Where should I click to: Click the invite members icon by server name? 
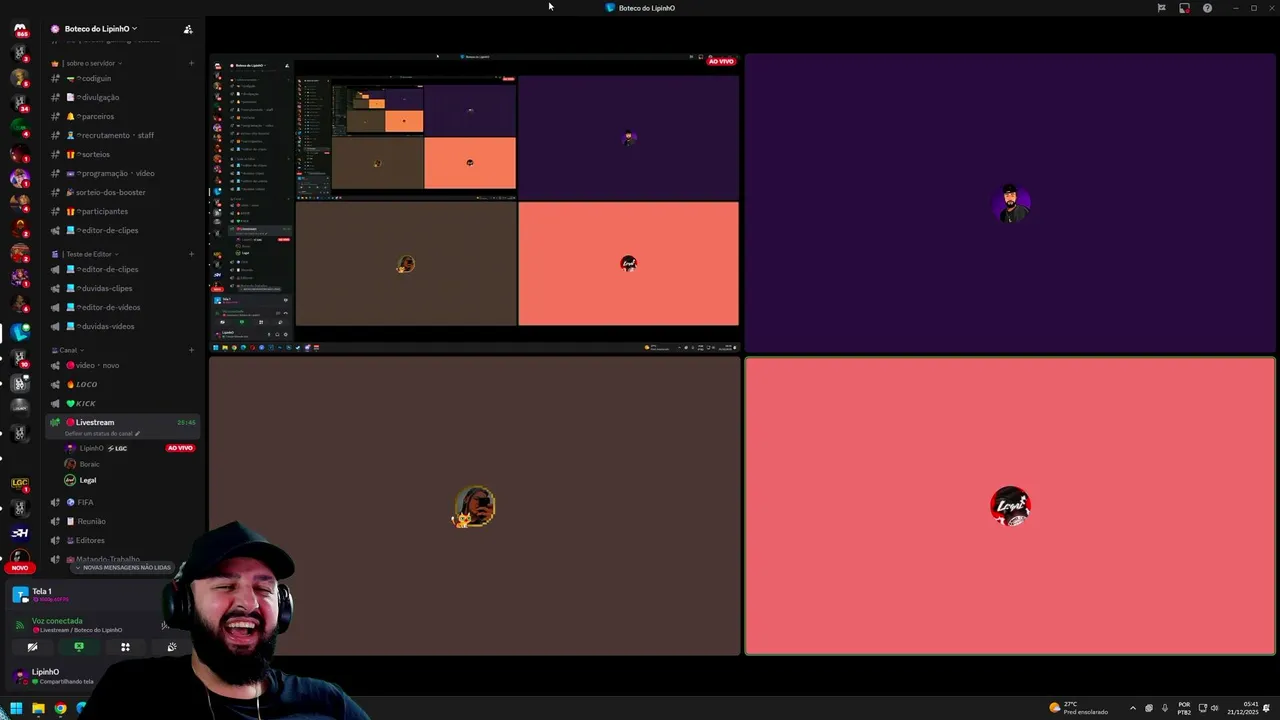[188, 29]
